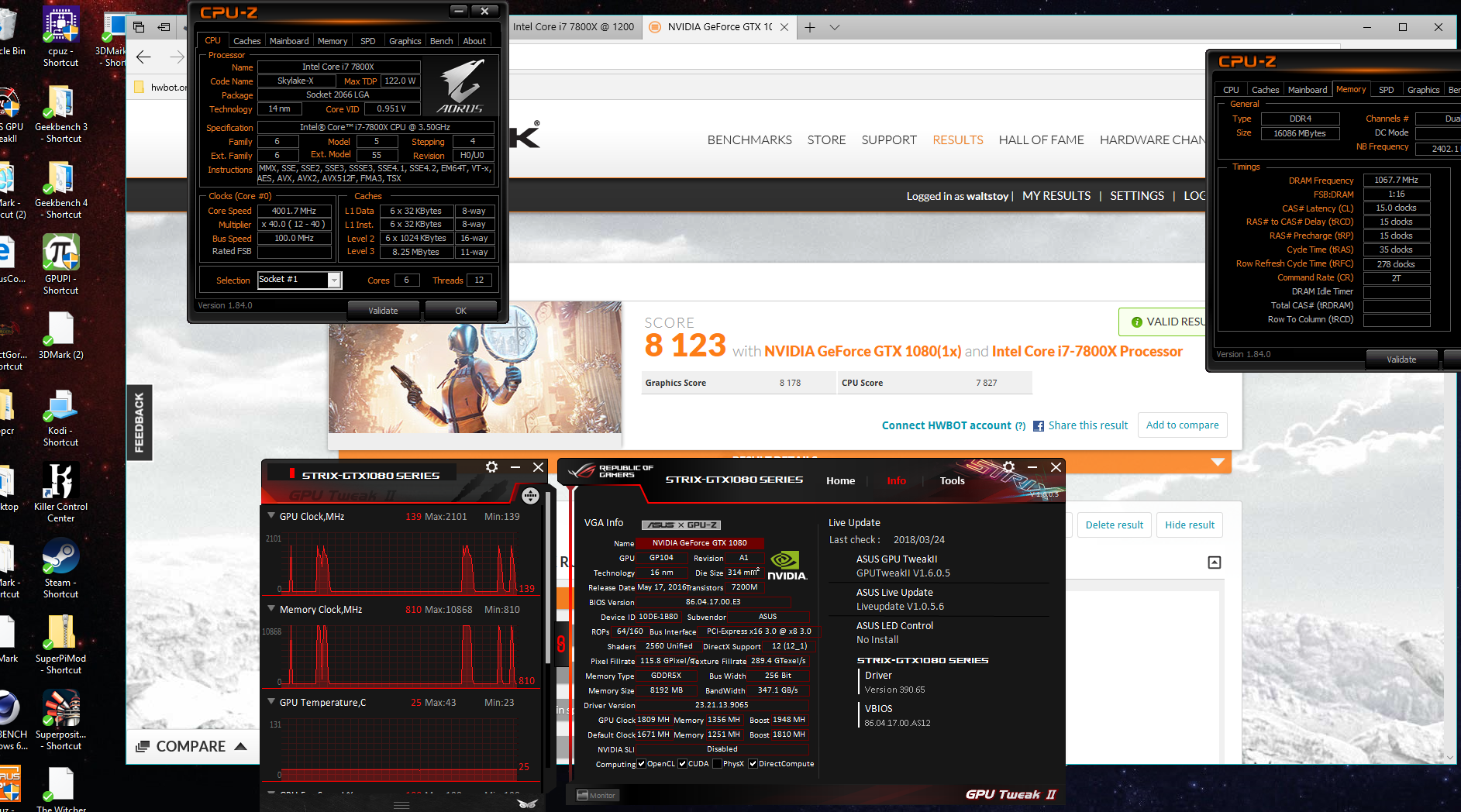Open the browser tab list dropdown
This screenshot has width=1461, height=812.
pyautogui.click(x=835, y=27)
